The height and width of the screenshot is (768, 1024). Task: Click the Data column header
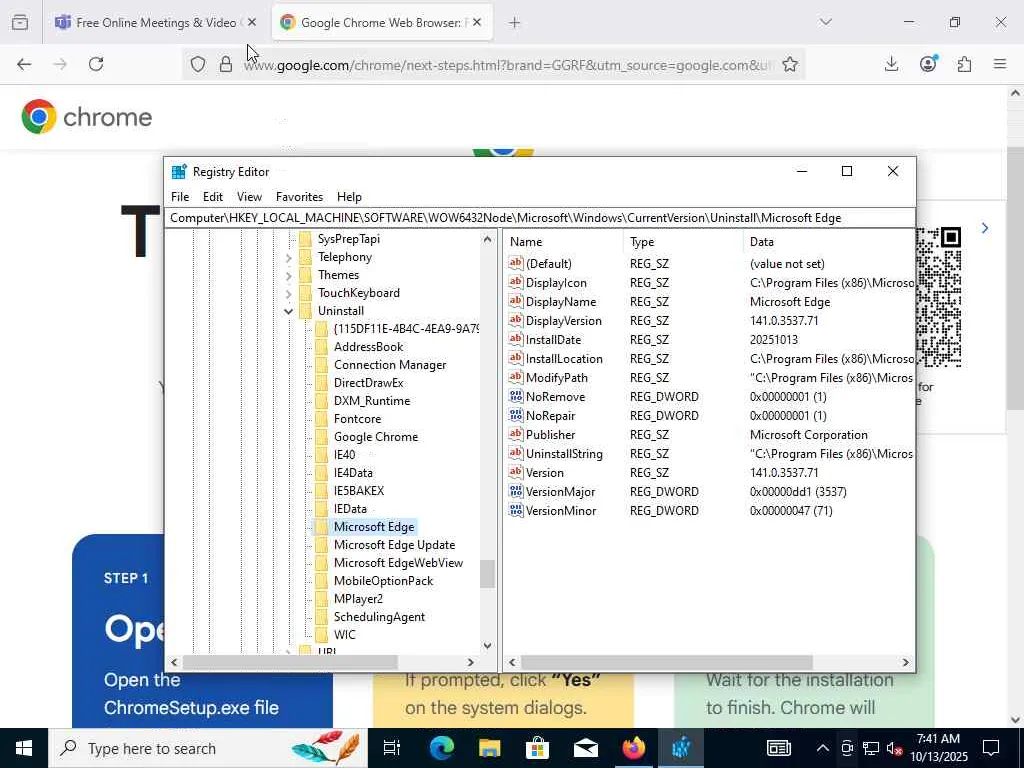tap(761, 242)
